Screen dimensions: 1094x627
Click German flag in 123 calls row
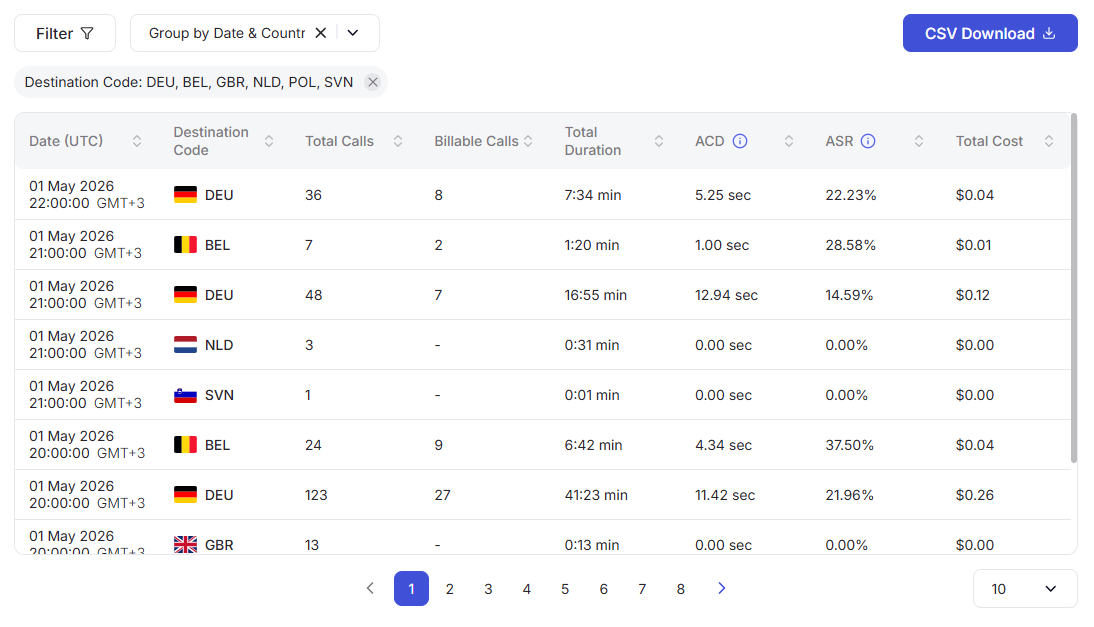coord(185,494)
